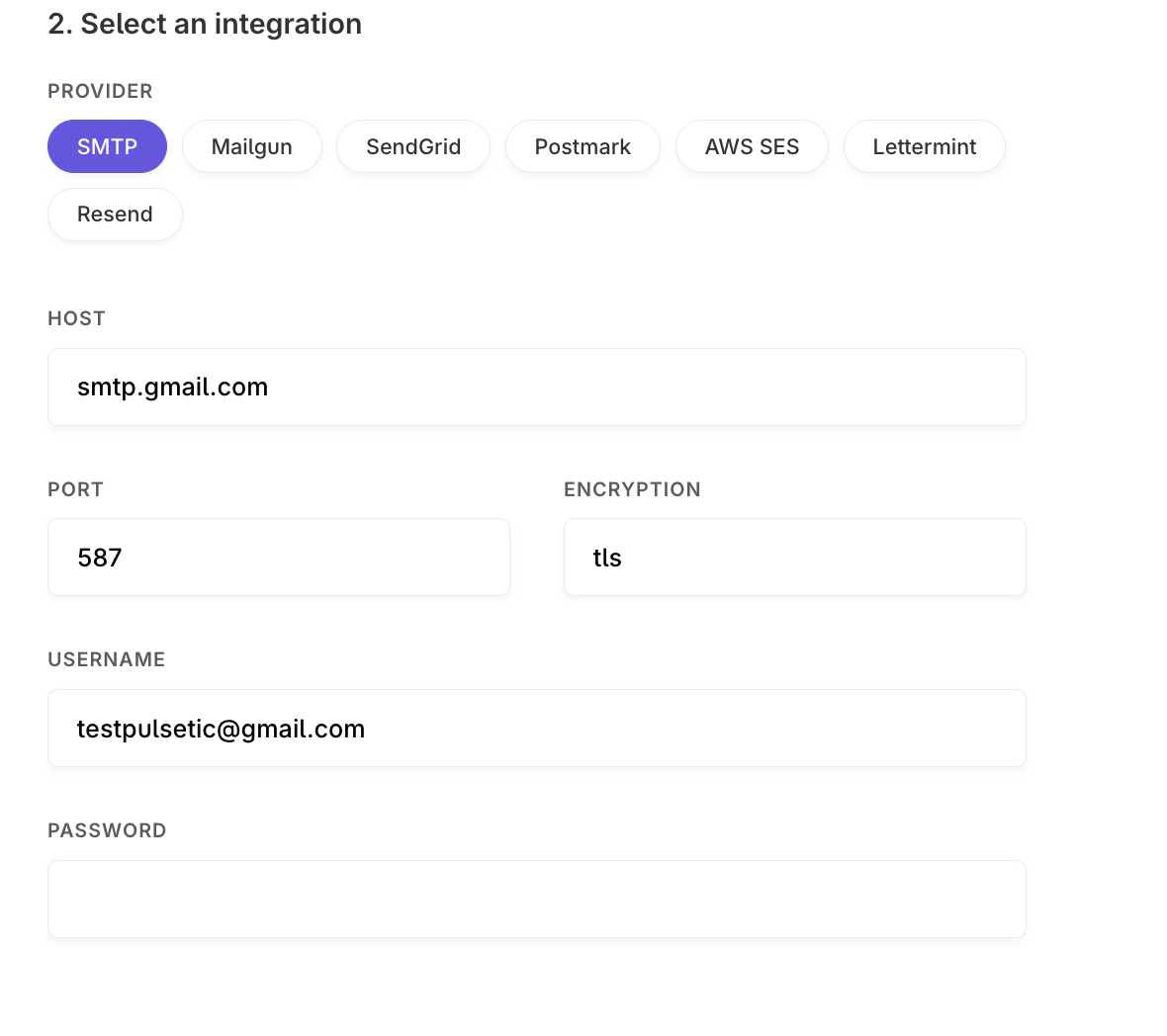Viewport: 1167px width, 1036px height.
Task: Select Resend as the email provider
Action: pos(115,214)
